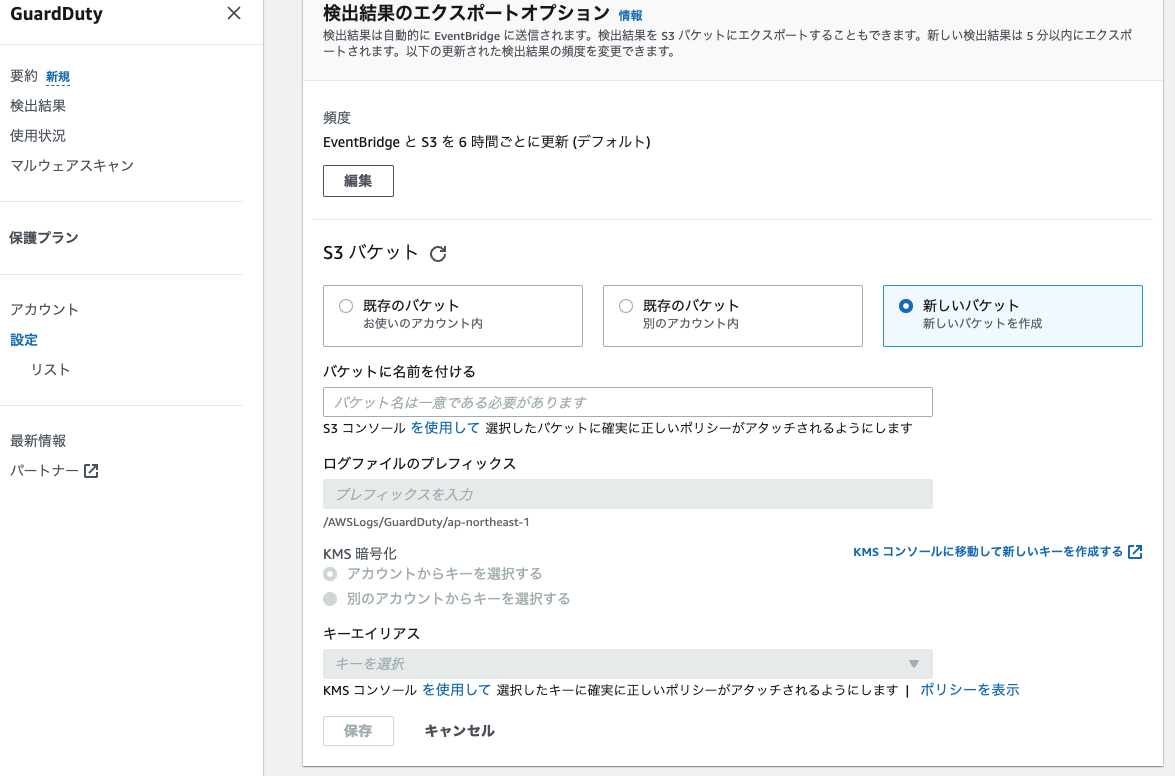
Task: Choose 別のアカウントからキーを選択する radio
Action: click(x=330, y=598)
